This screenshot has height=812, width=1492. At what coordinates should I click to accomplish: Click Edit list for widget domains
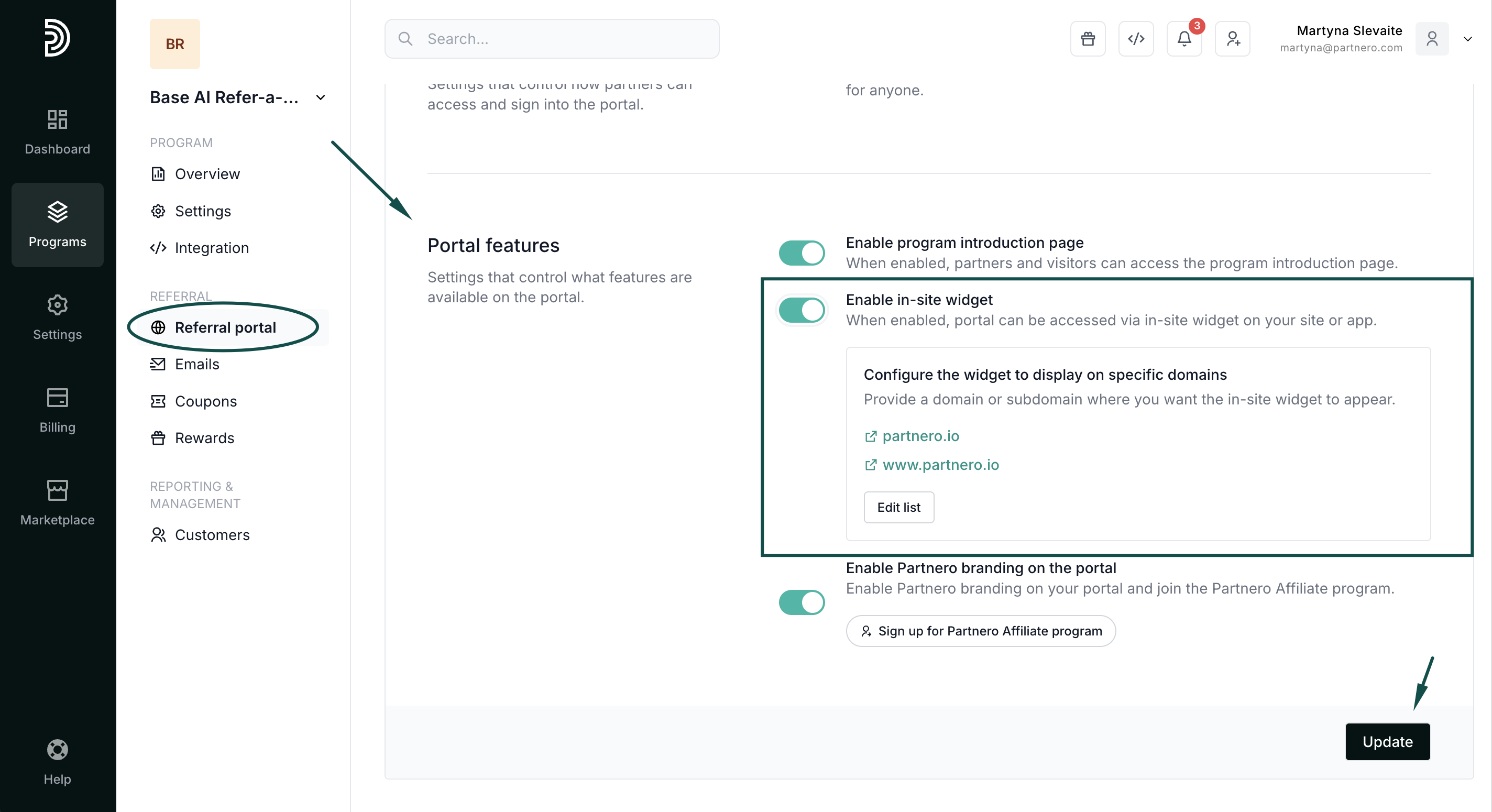click(898, 507)
